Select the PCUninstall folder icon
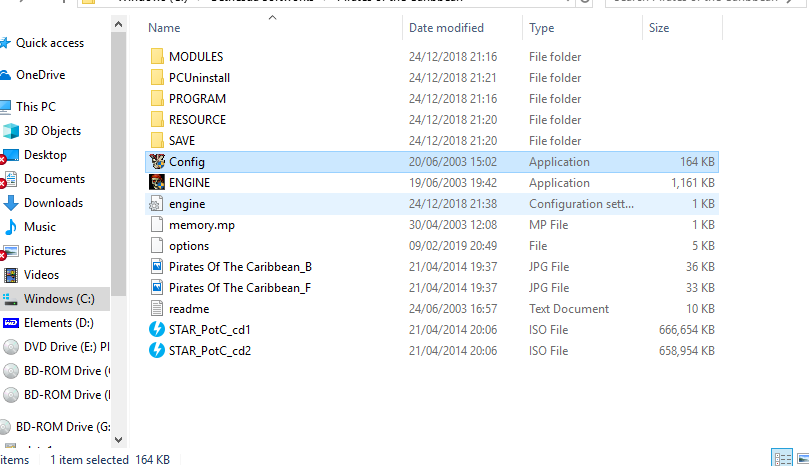Image resolution: width=809 pixels, height=466 pixels. 157,77
